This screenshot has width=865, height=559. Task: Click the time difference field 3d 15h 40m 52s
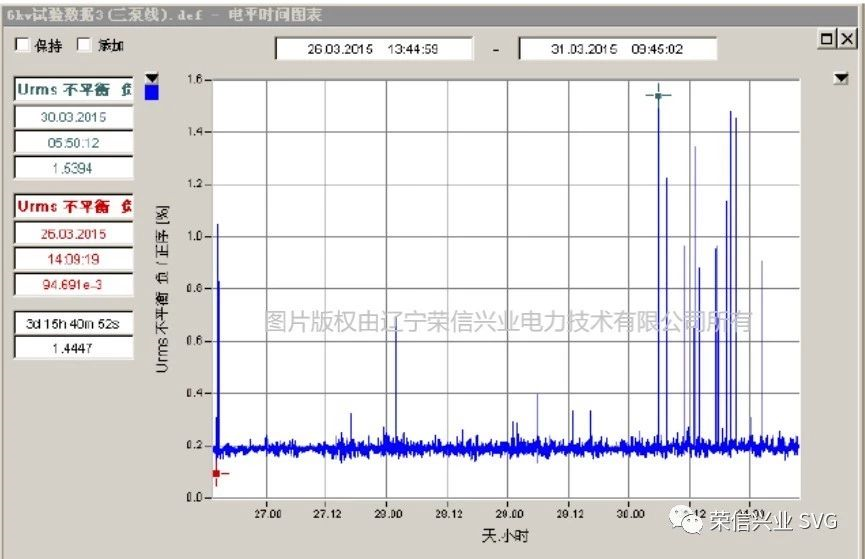point(73,323)
